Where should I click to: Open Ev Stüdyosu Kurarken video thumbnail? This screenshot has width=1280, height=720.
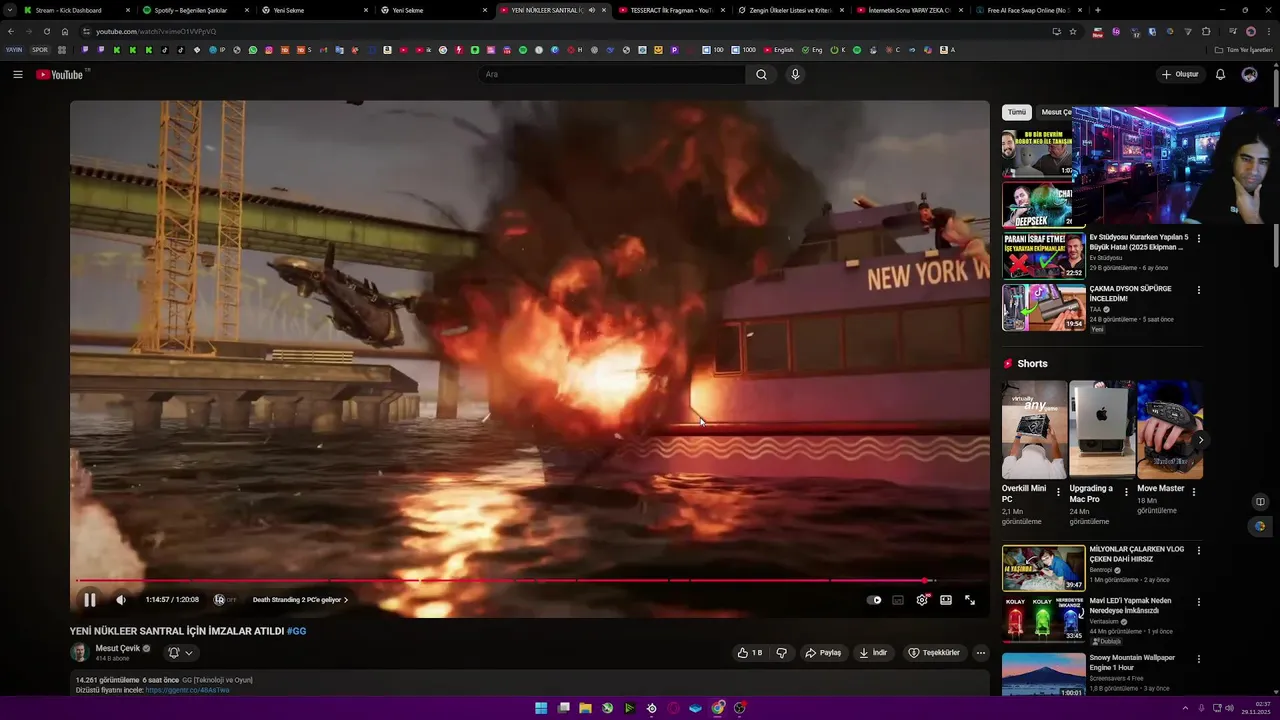(1043, 256)
